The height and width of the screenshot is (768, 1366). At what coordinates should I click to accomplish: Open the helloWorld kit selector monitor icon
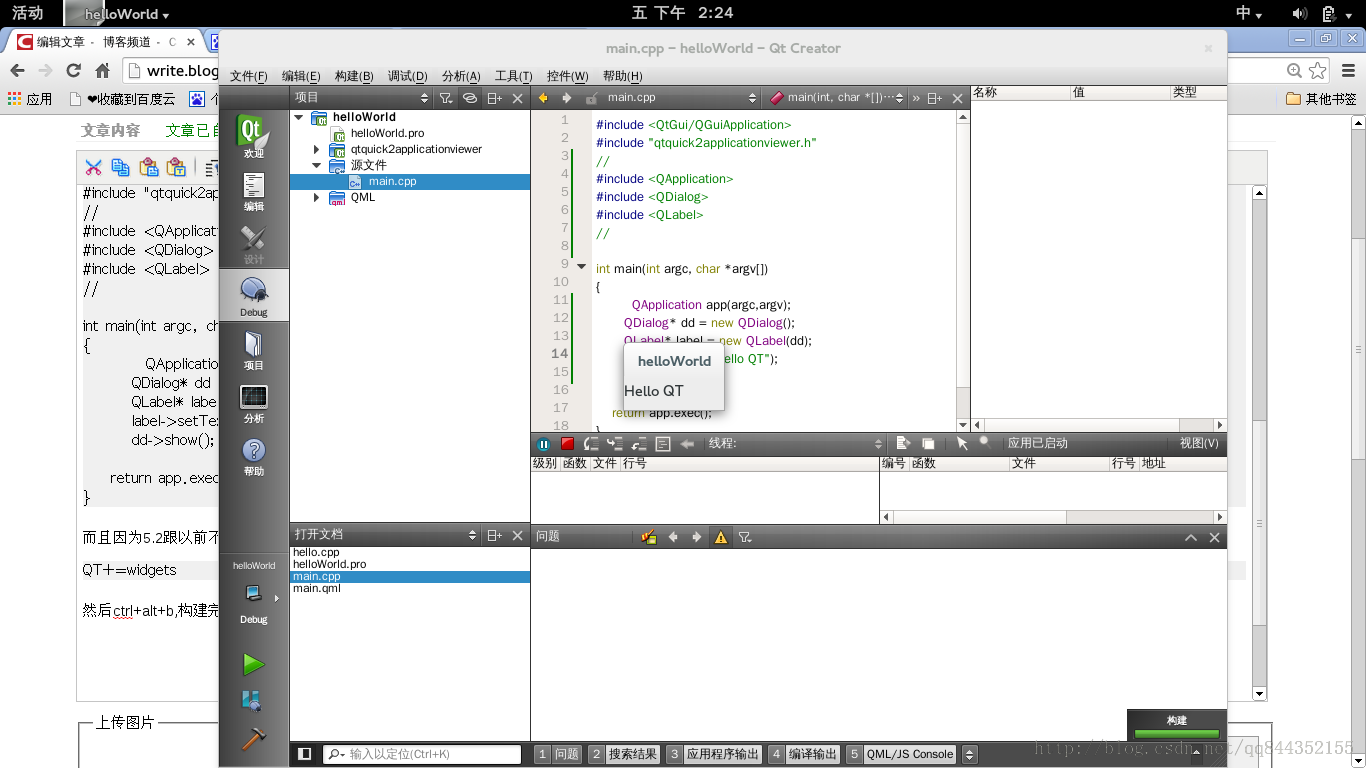coord(254,596)
